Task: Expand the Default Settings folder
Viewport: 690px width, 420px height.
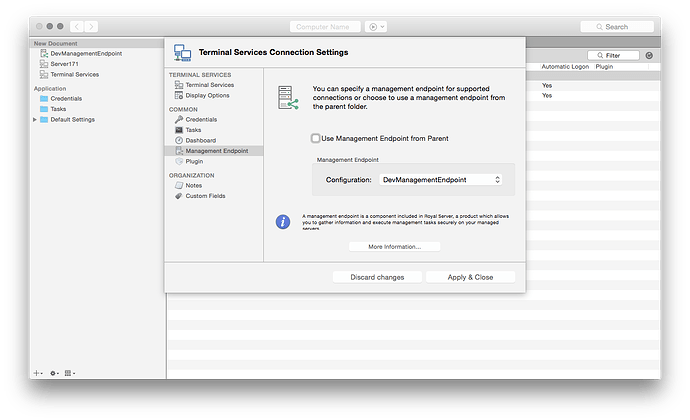Action: point(36,119)
